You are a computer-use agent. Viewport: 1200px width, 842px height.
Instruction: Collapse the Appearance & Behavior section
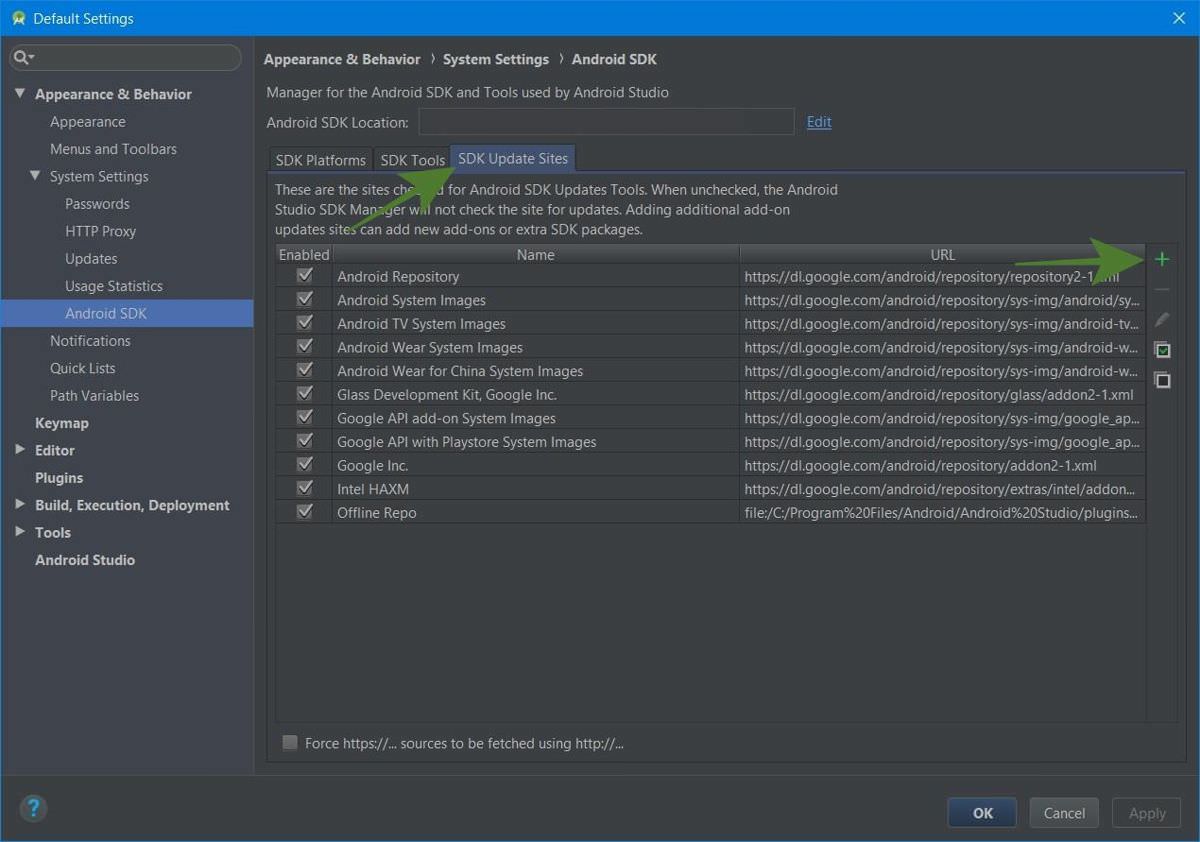20,93
